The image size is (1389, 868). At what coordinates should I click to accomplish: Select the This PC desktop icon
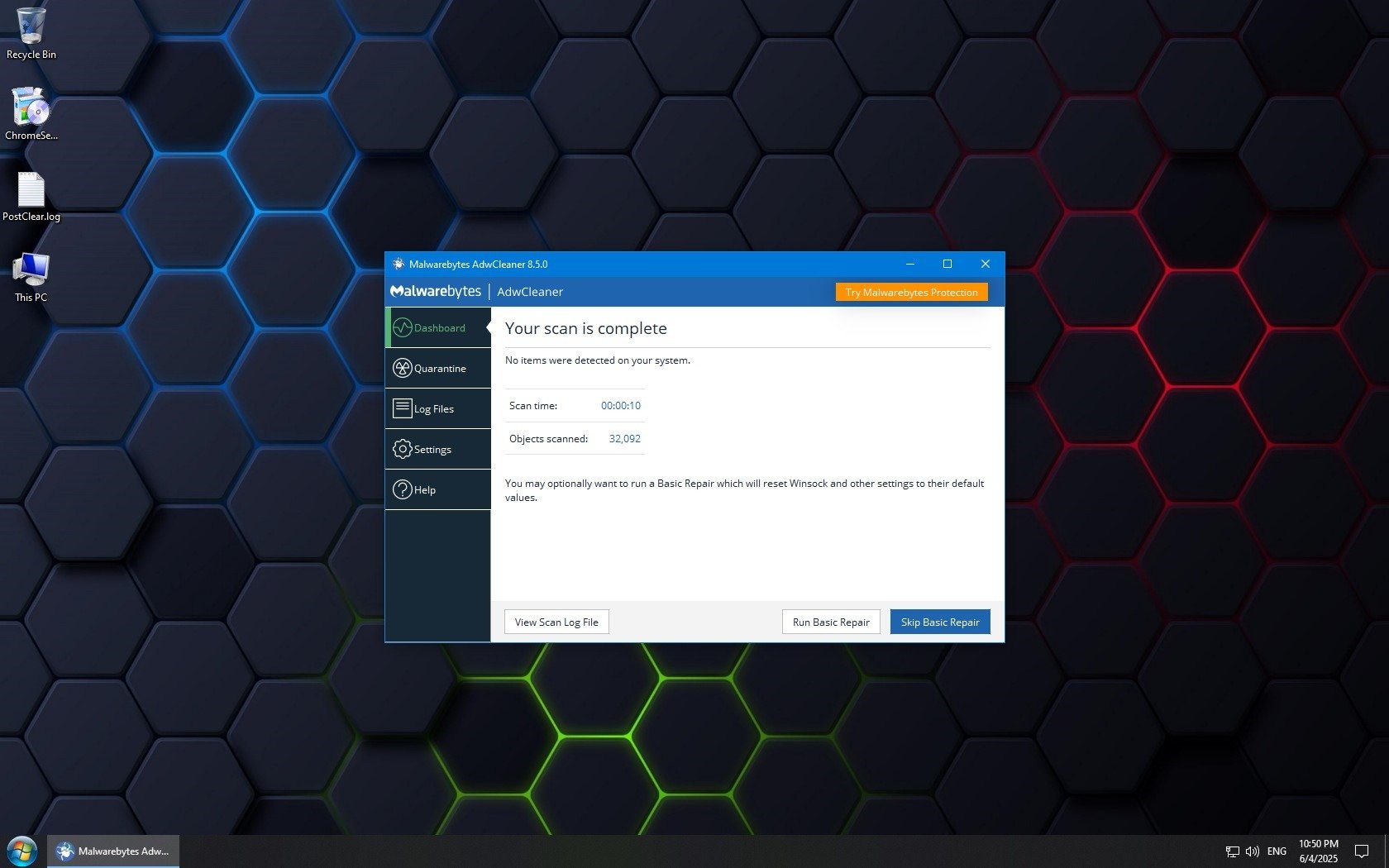click(31, 277)
